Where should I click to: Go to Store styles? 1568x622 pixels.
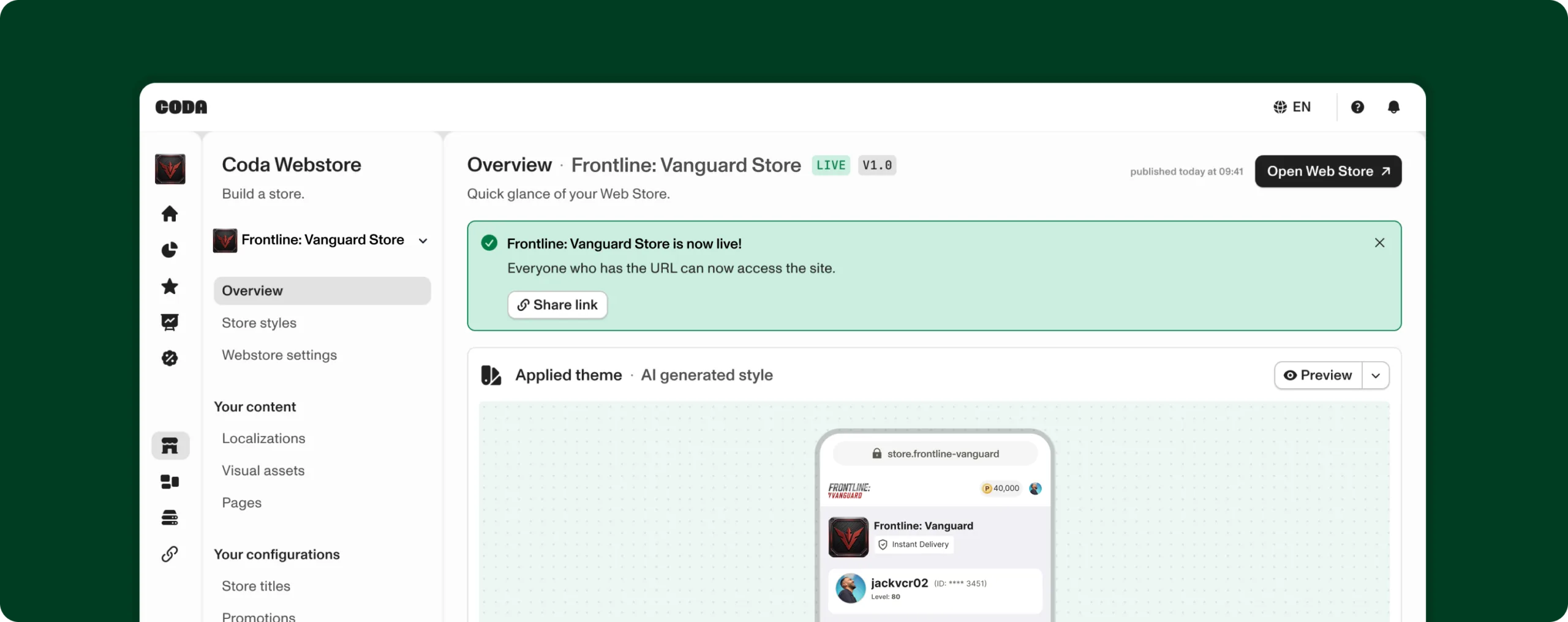[259, 323]
